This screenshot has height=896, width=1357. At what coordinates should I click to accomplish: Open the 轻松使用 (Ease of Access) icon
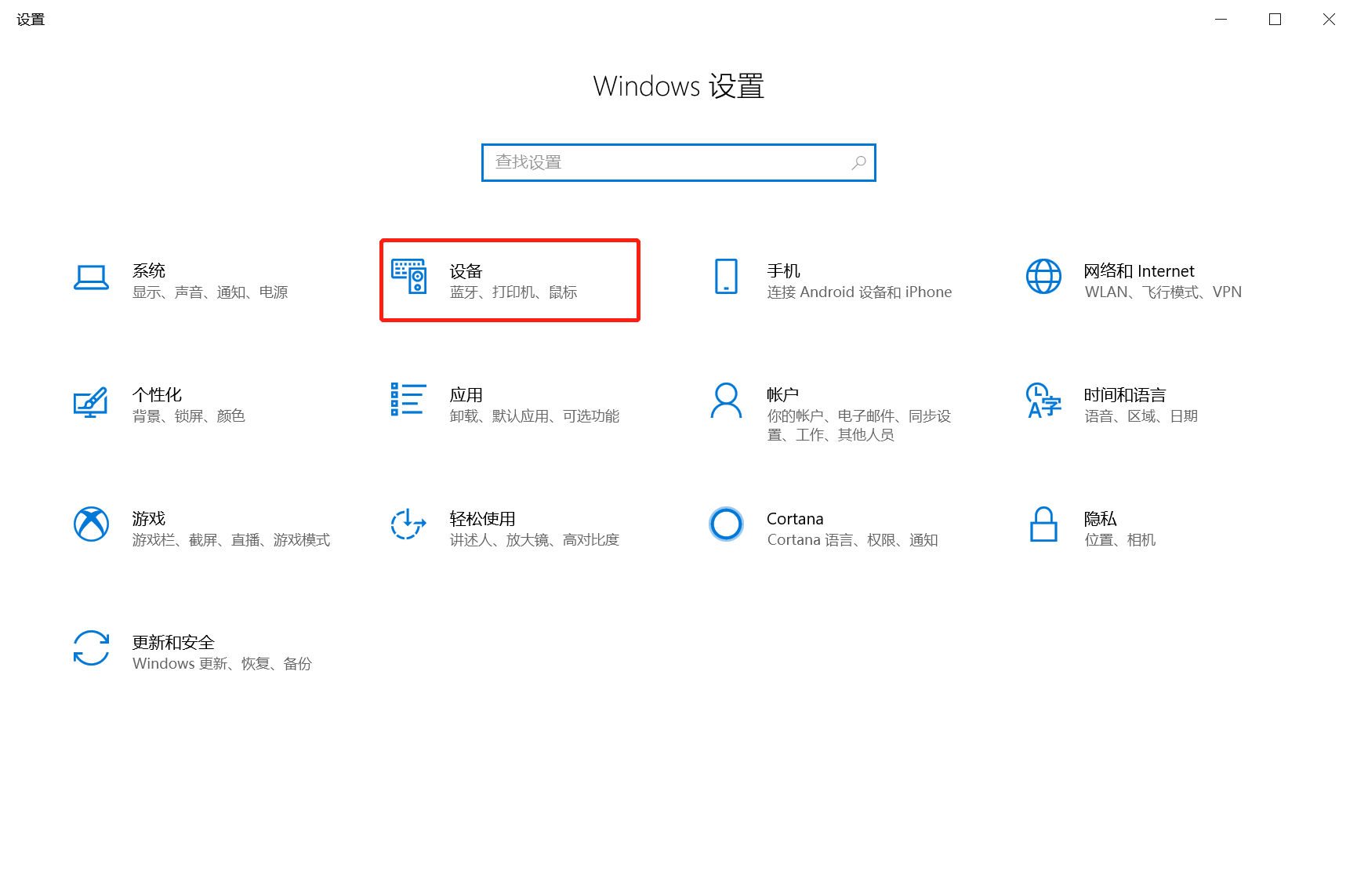pyautogui.click(x=407, y=525)
